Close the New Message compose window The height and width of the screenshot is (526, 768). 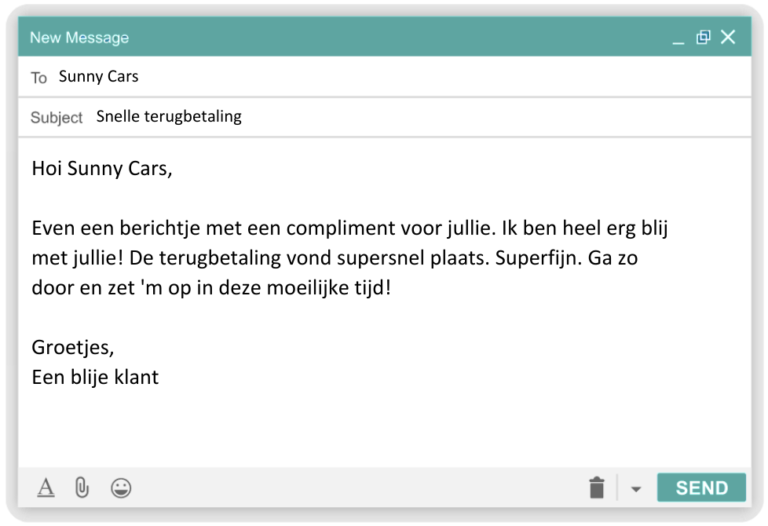(728, 37)
